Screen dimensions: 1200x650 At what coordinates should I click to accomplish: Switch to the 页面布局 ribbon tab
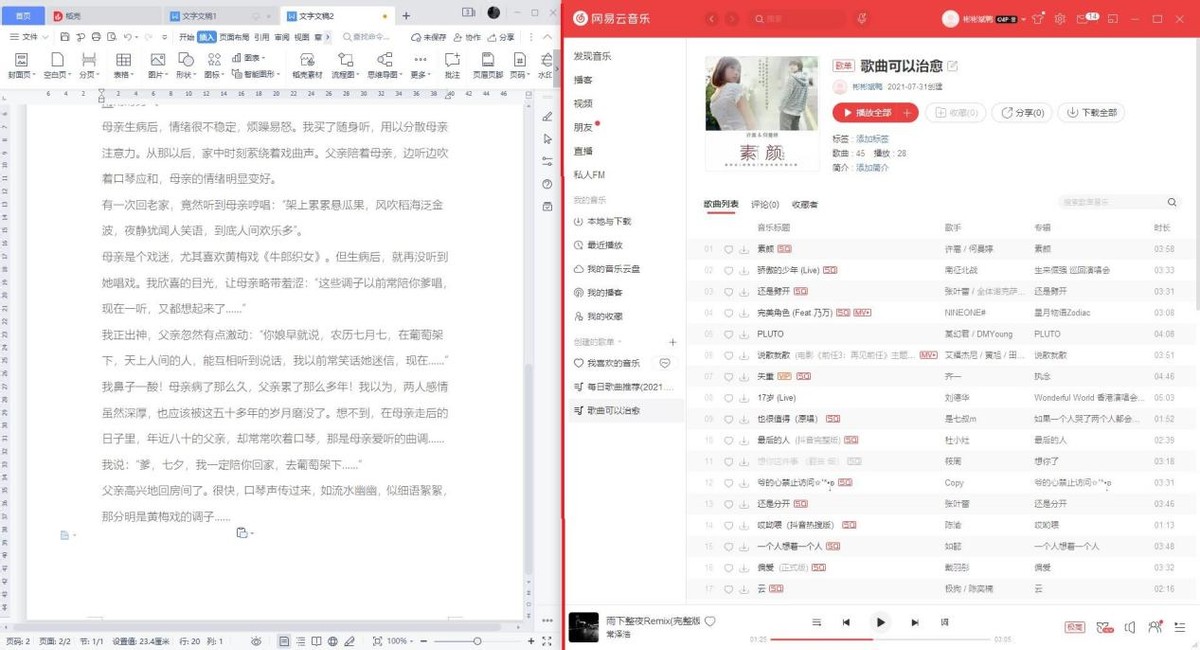point(234,37)
